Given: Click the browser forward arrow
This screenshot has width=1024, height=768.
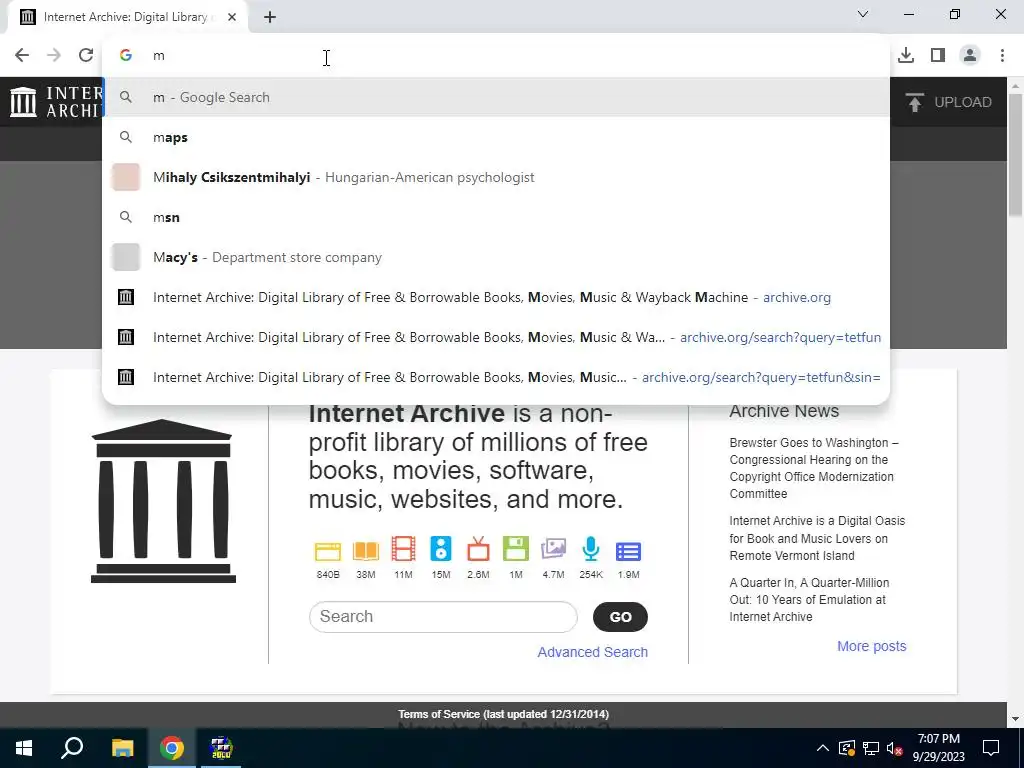Looking at the screenshot, I should click(x=54, y=56).
